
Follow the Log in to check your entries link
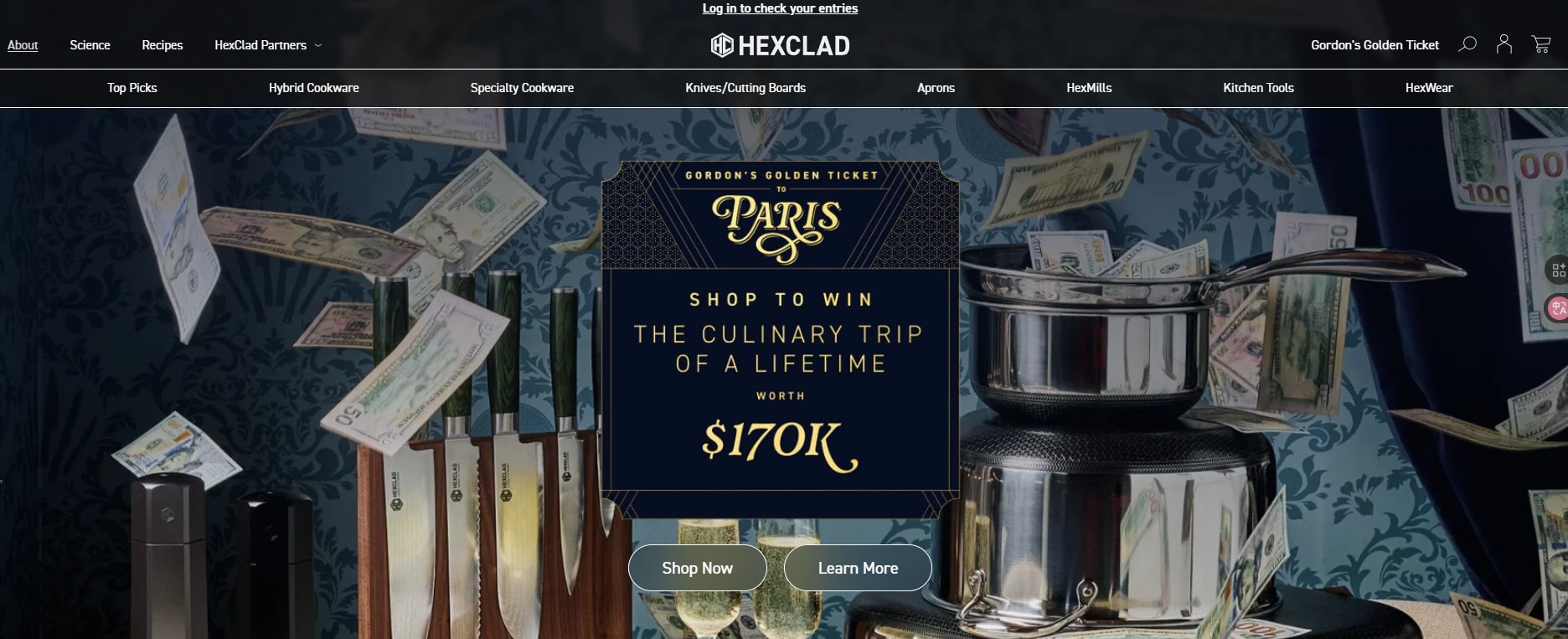[x=780, y=8]
